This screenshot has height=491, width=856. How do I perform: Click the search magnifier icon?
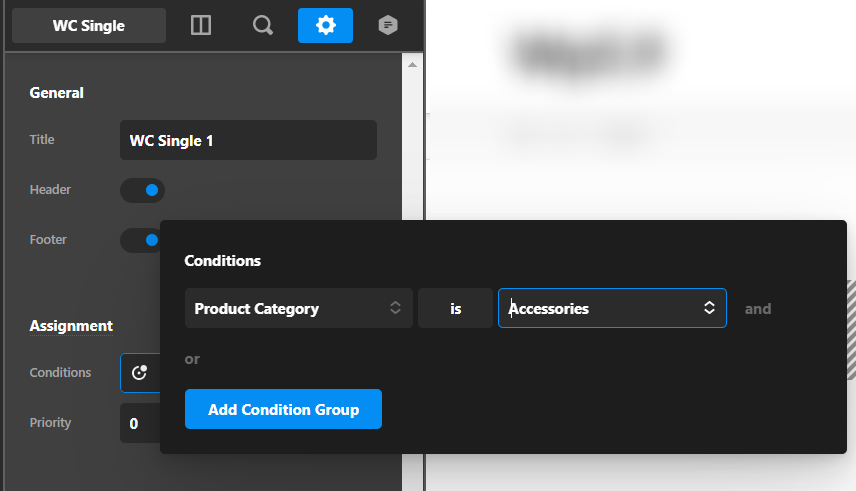(x=263, y=26)
